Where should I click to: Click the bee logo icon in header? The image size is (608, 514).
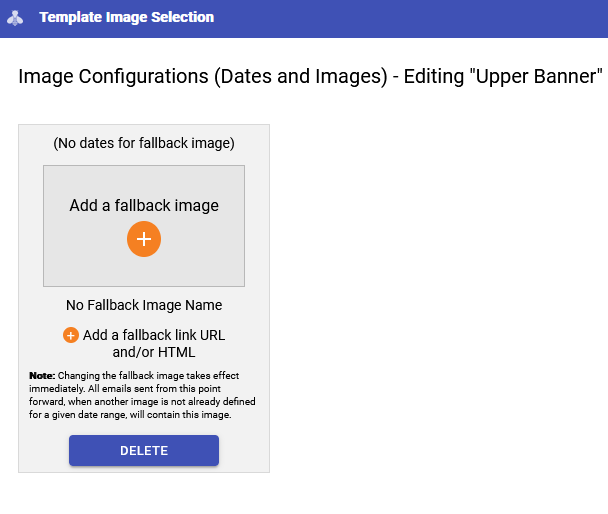coord(15,18)
